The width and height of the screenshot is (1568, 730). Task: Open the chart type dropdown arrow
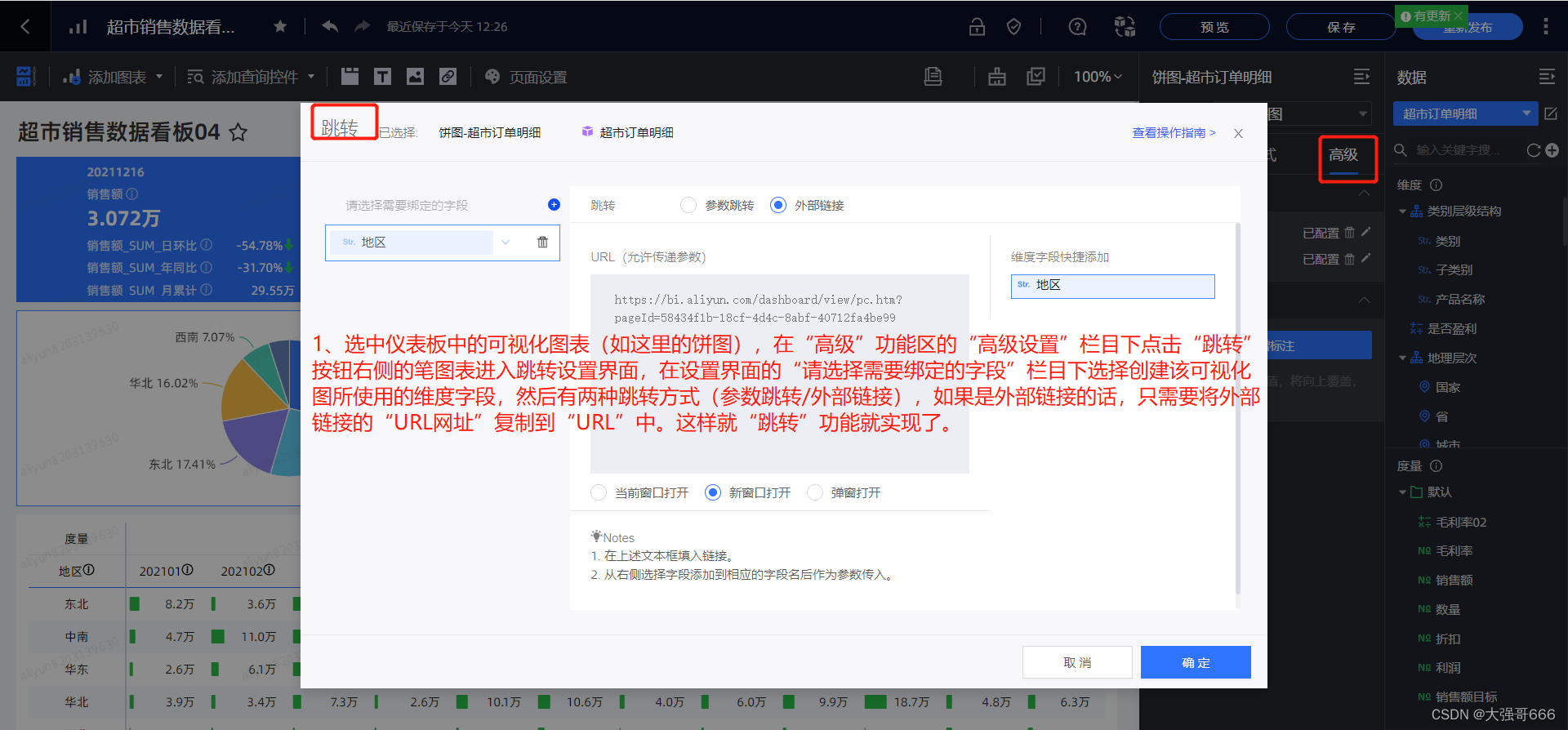[x=1363, y=114]
